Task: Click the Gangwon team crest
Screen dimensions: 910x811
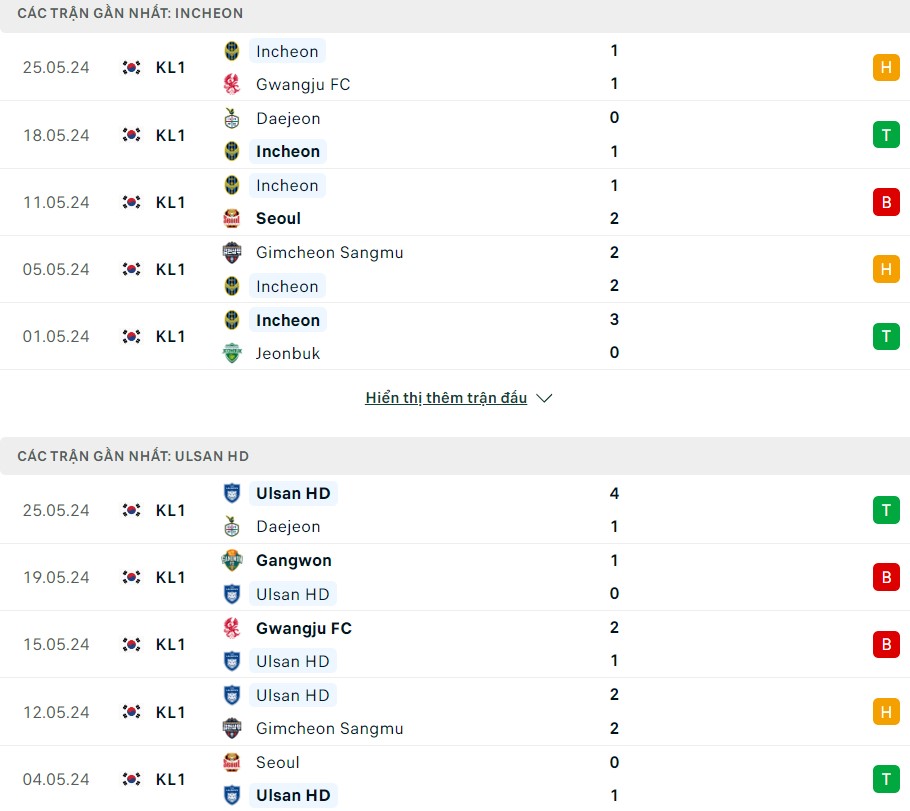Action: 232,561
